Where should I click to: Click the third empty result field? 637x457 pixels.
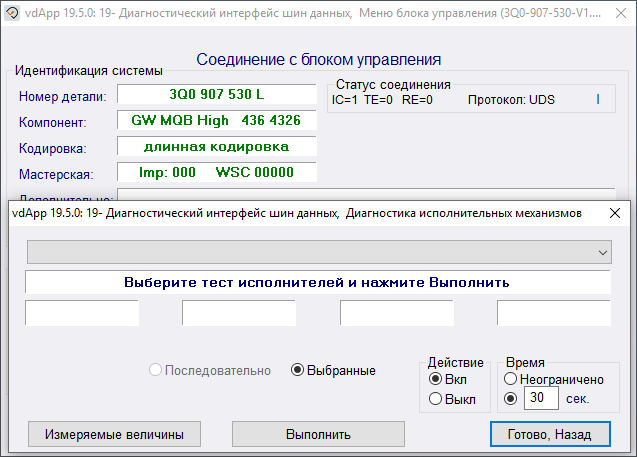coord(397,313)
